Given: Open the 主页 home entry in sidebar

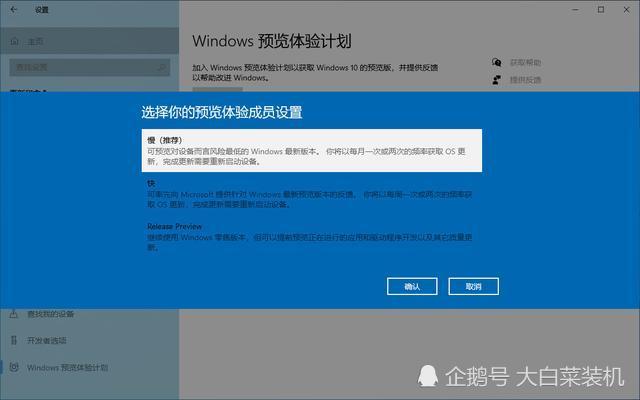Looking at the screenshot, I should tap(89, 41).
